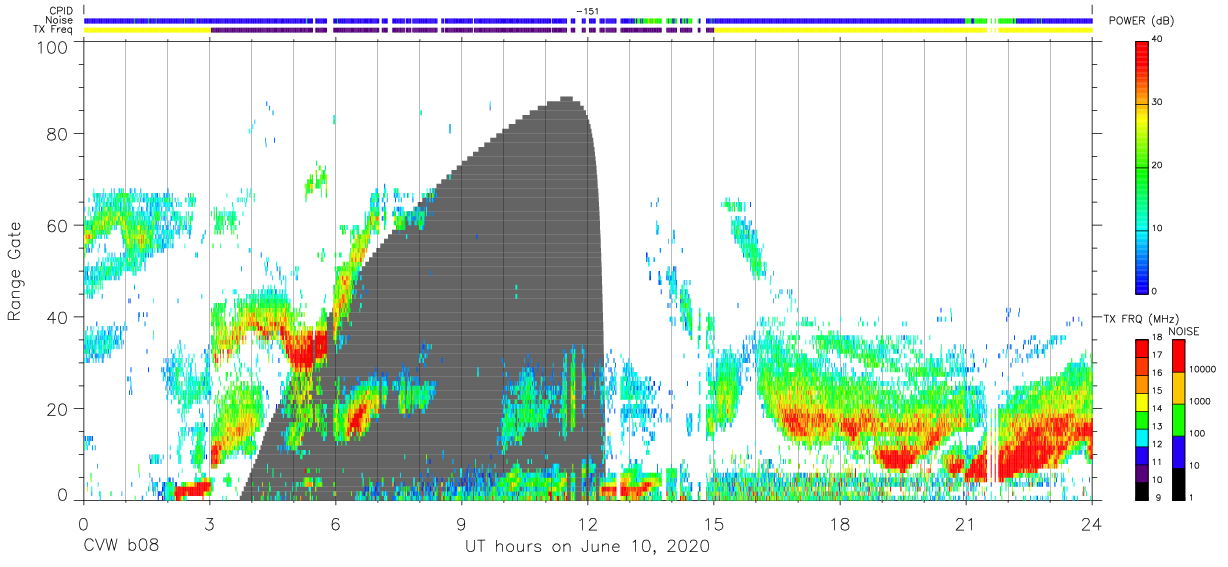
Task: Select the cyan 12-13 MHz TX frequency swatch
Action: click(1142, 437)
